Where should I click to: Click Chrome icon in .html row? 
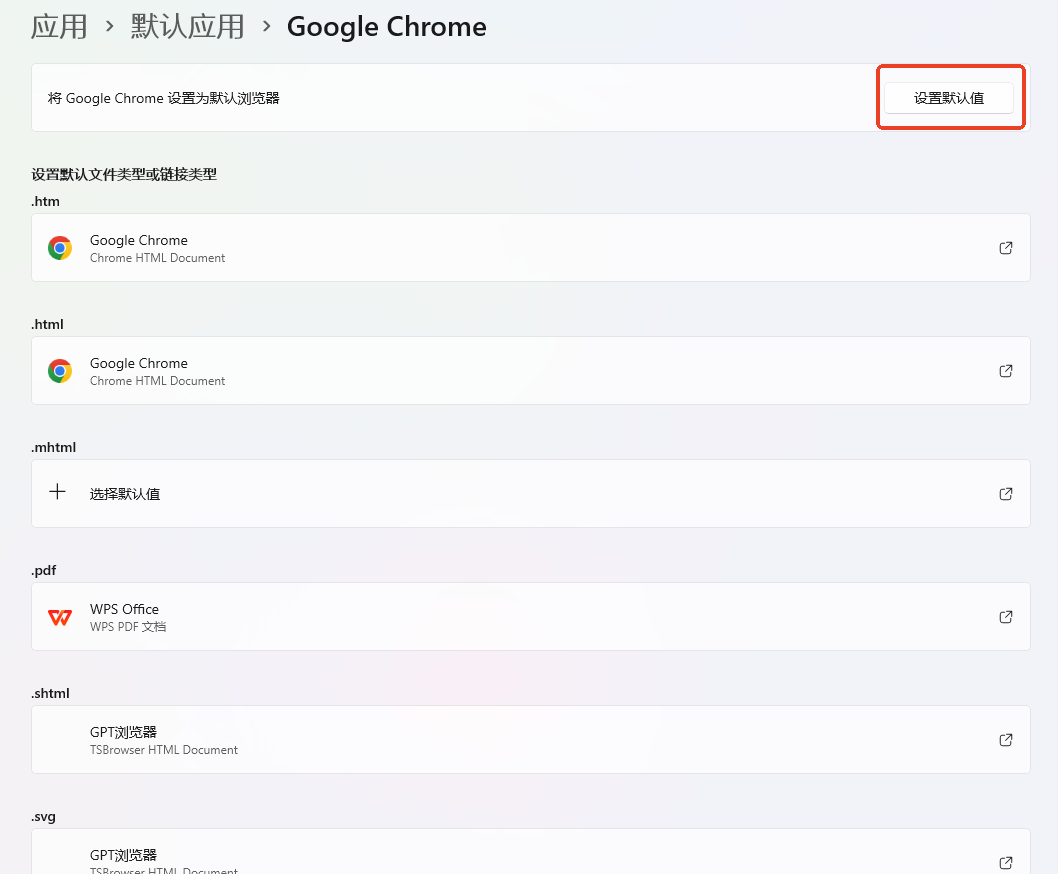[x=60, y=371]
